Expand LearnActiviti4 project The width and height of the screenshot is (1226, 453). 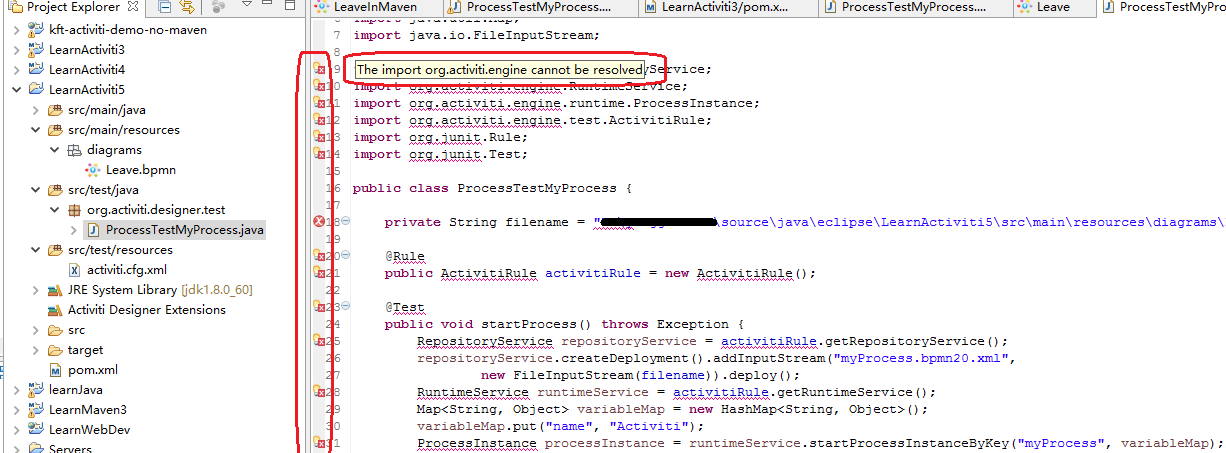pos(17,70)
